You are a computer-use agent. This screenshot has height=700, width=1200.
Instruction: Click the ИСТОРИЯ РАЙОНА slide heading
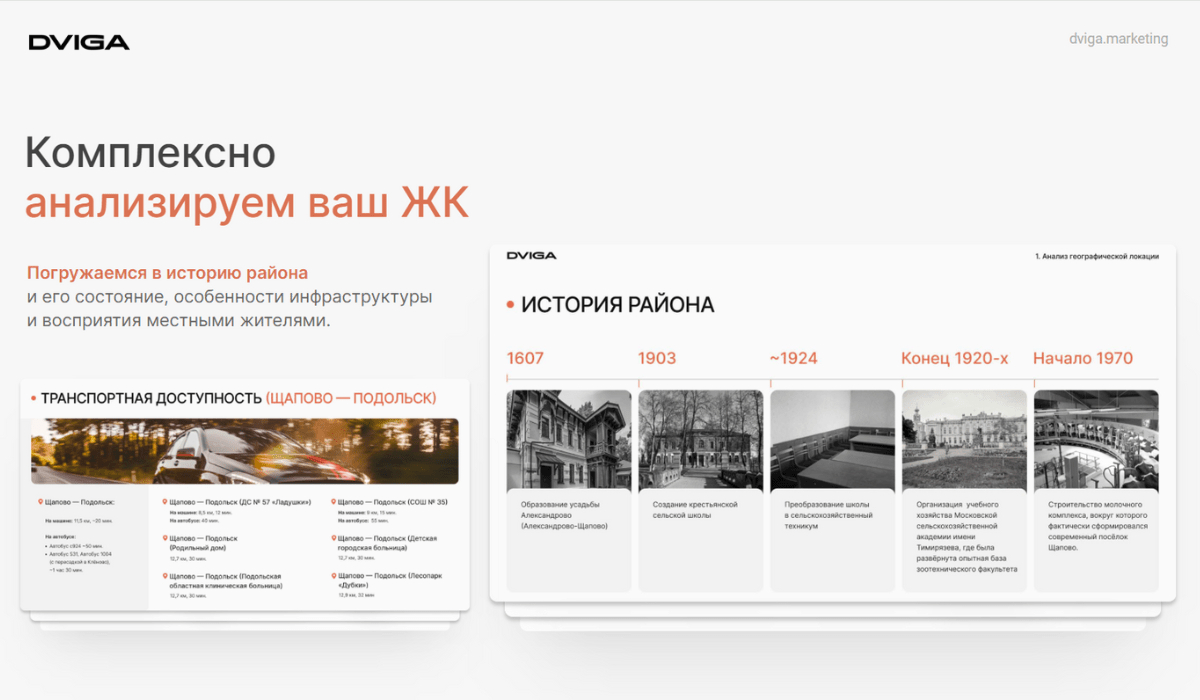[617, 305]
